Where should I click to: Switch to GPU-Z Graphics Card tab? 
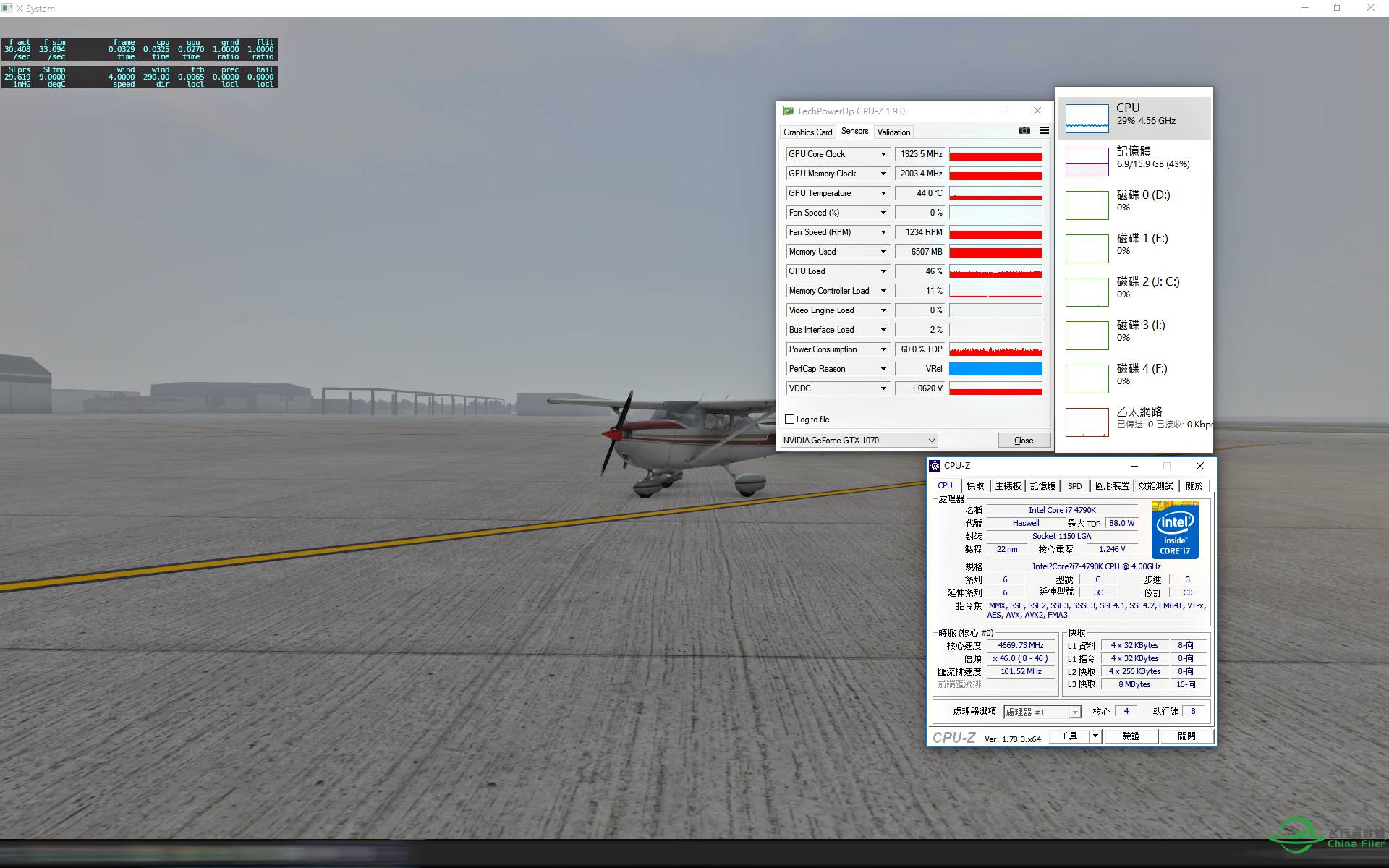[807, 132]
